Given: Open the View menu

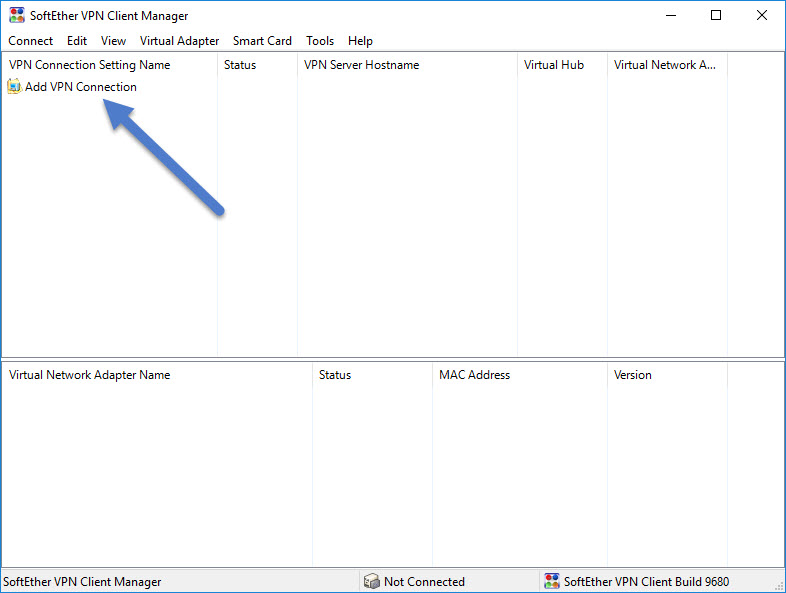Looking at the screenshot, I should pos(113,41).
